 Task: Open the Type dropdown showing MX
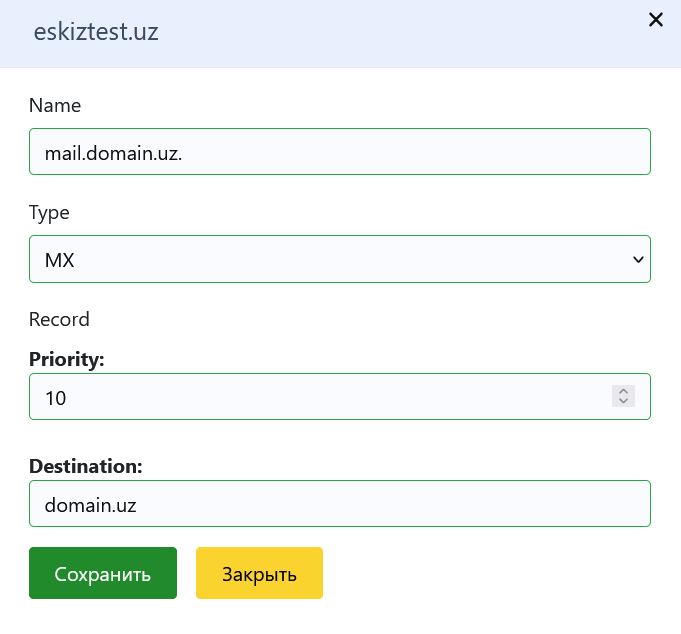(x=340, y=259)
